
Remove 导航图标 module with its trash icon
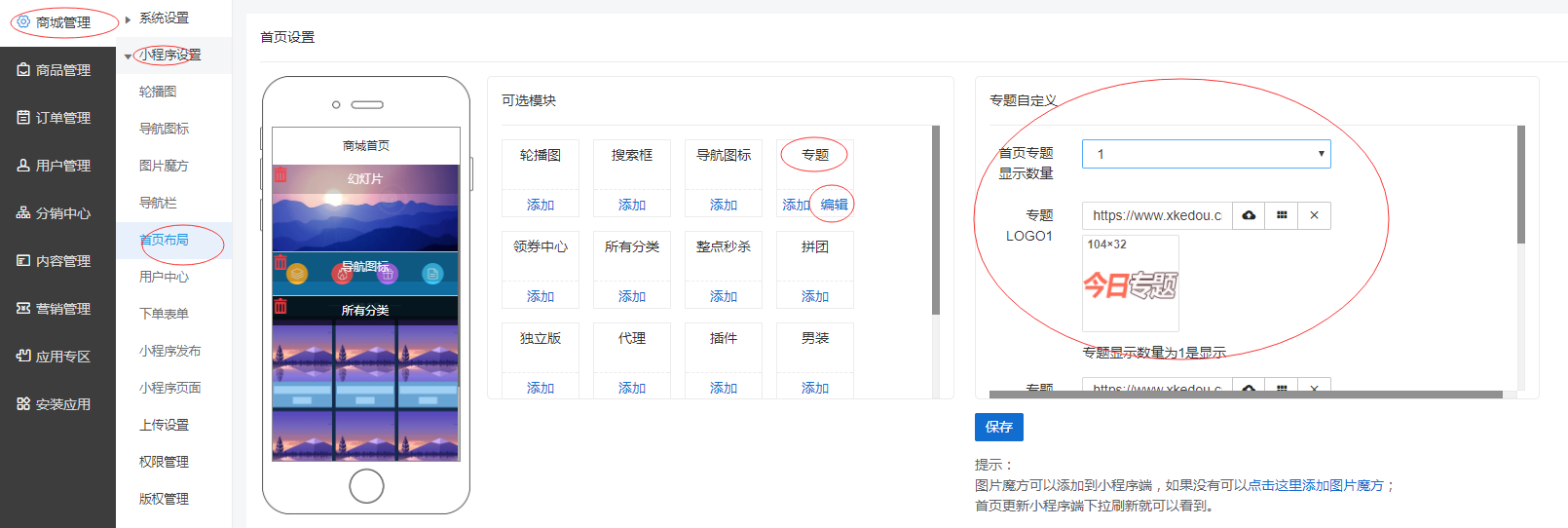(x=280, y=262)
